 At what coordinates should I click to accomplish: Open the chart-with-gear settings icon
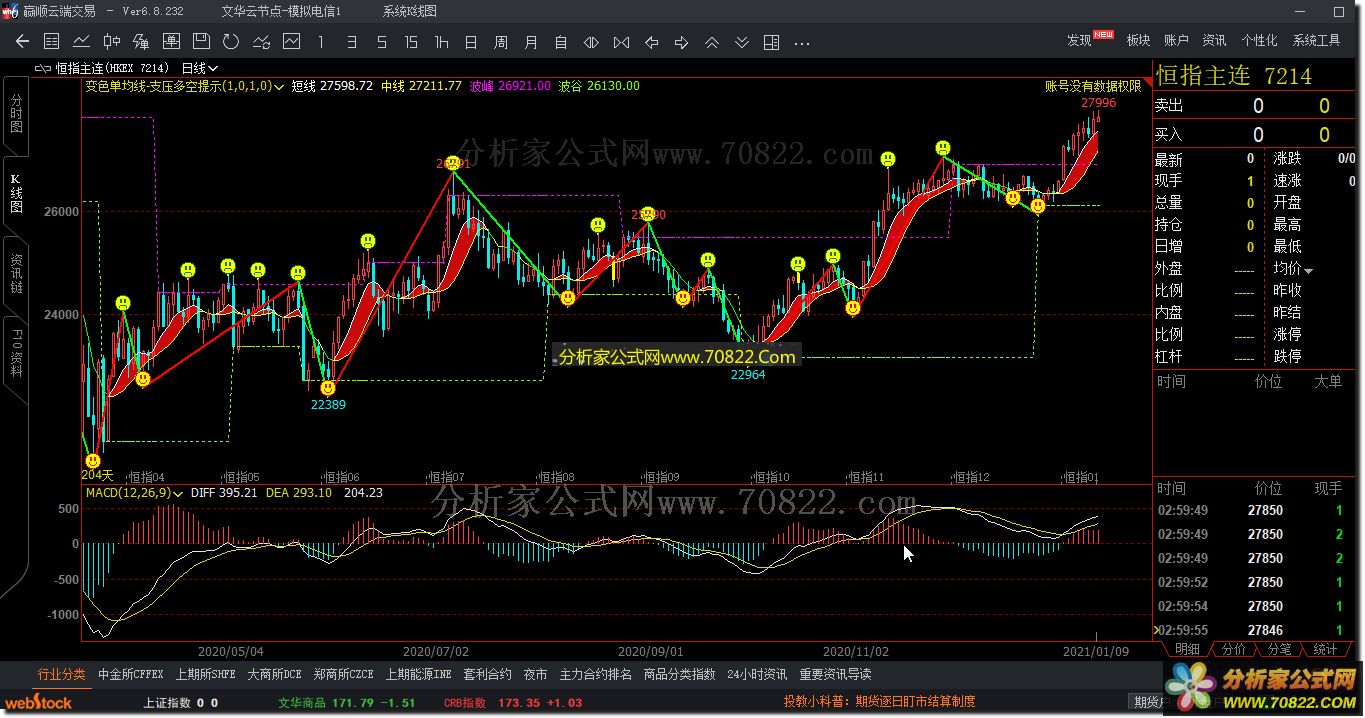261,42
